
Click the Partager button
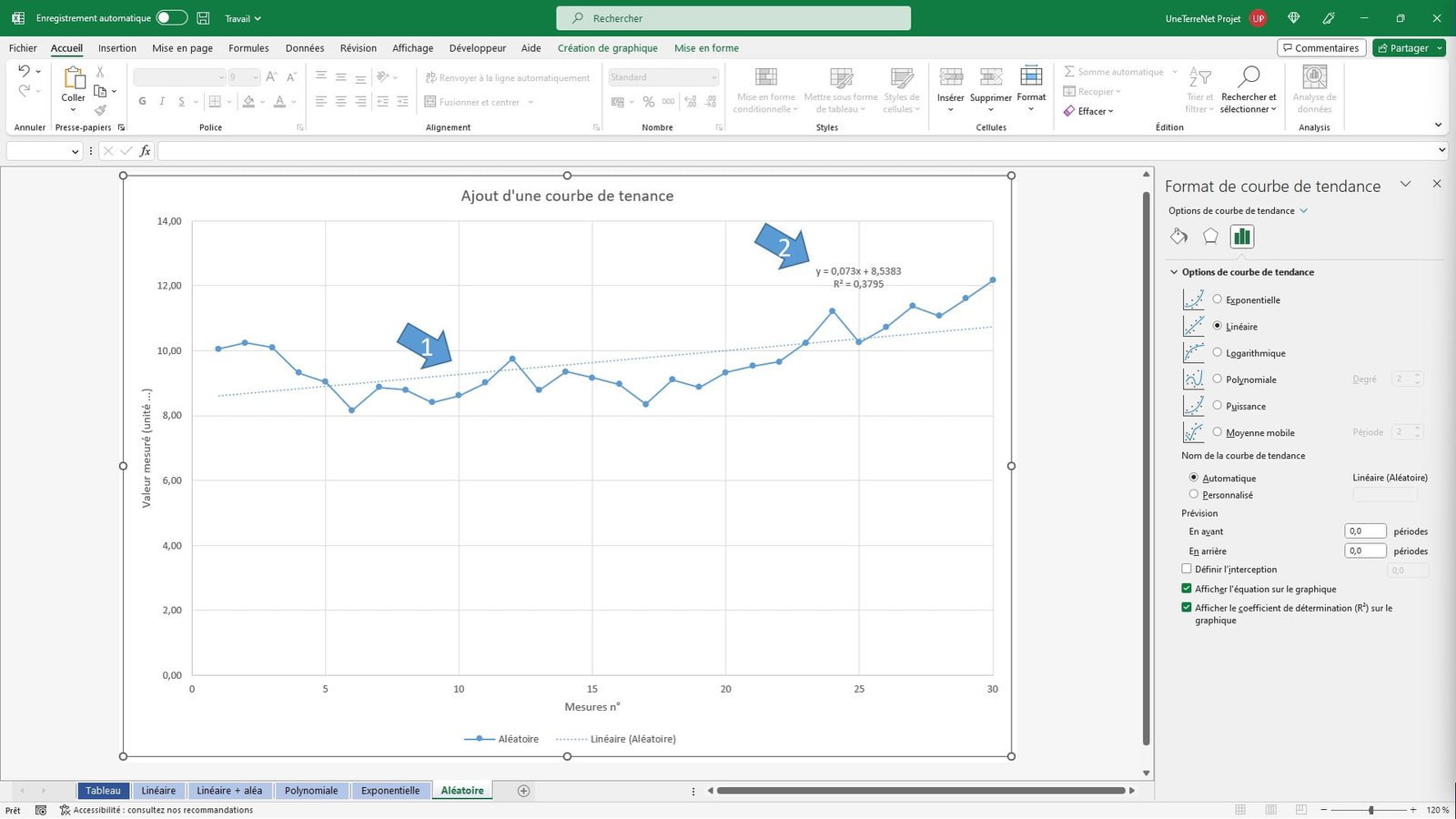1409,47
